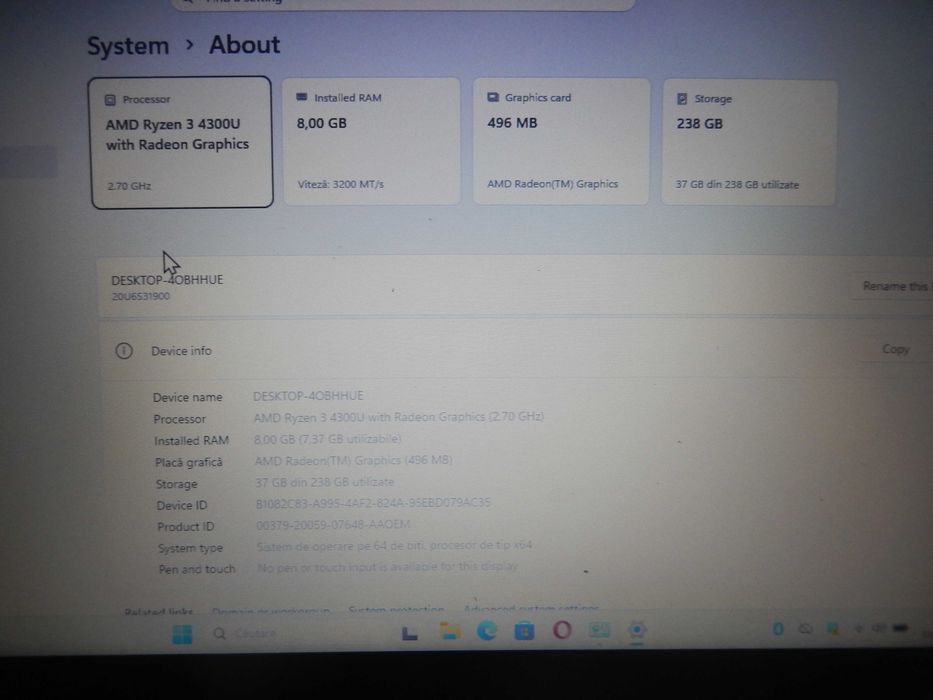Select the Graphics card 496 MB card
This screenshot has height=700, width=933.
(x=561, y=141)
